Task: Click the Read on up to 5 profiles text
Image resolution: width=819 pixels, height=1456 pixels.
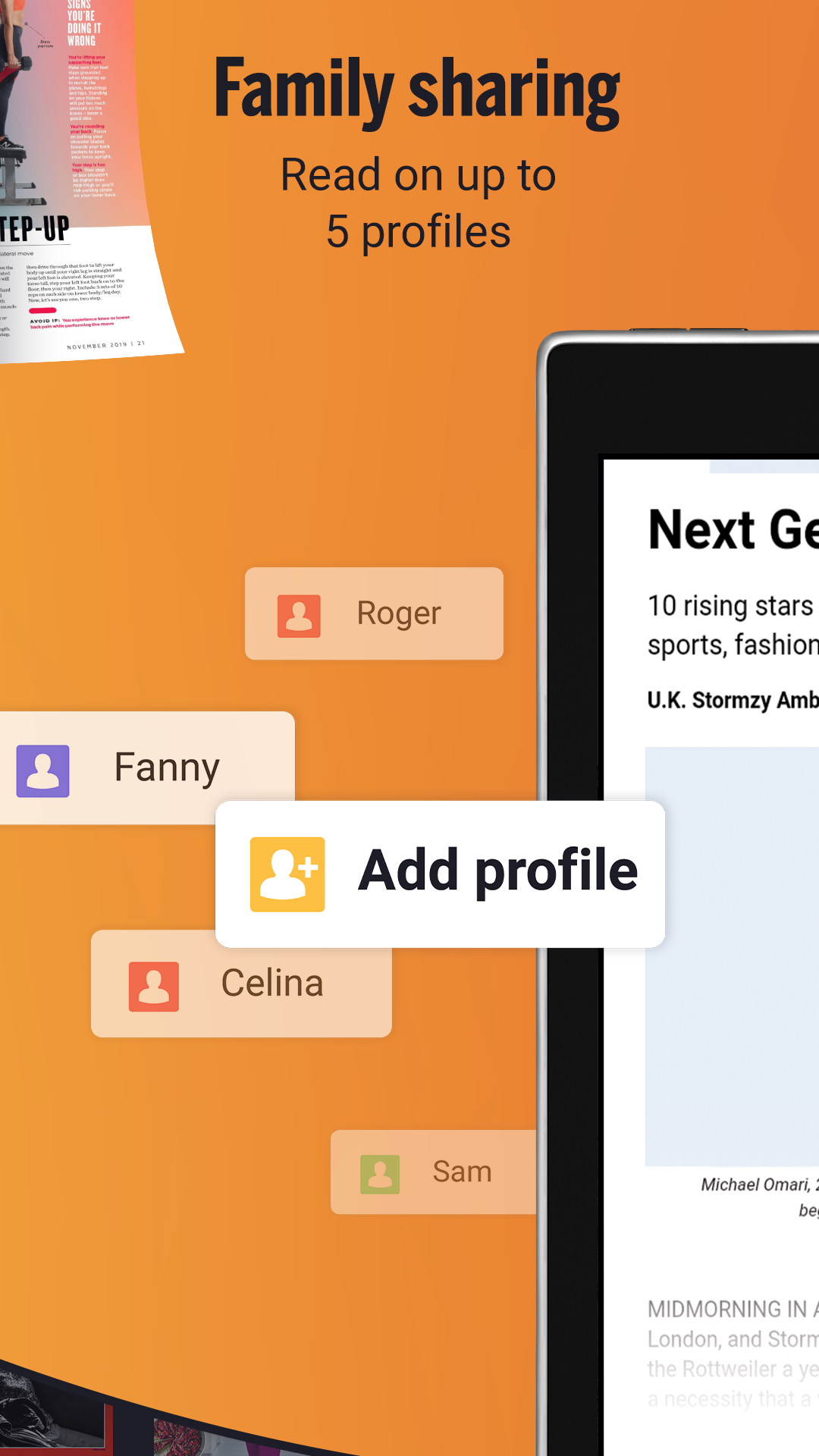Action: pos(416,202)
